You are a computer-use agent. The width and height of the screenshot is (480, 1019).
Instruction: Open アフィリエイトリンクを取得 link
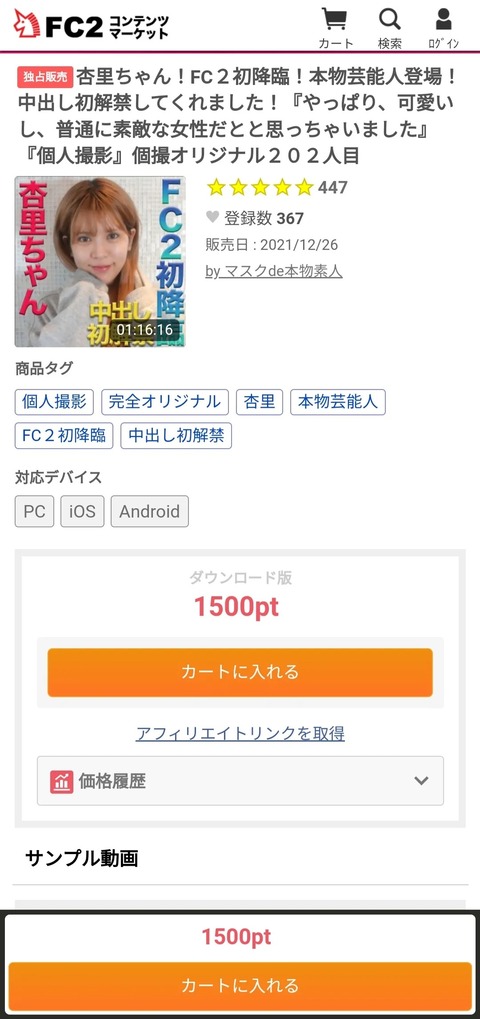point(240,734)
